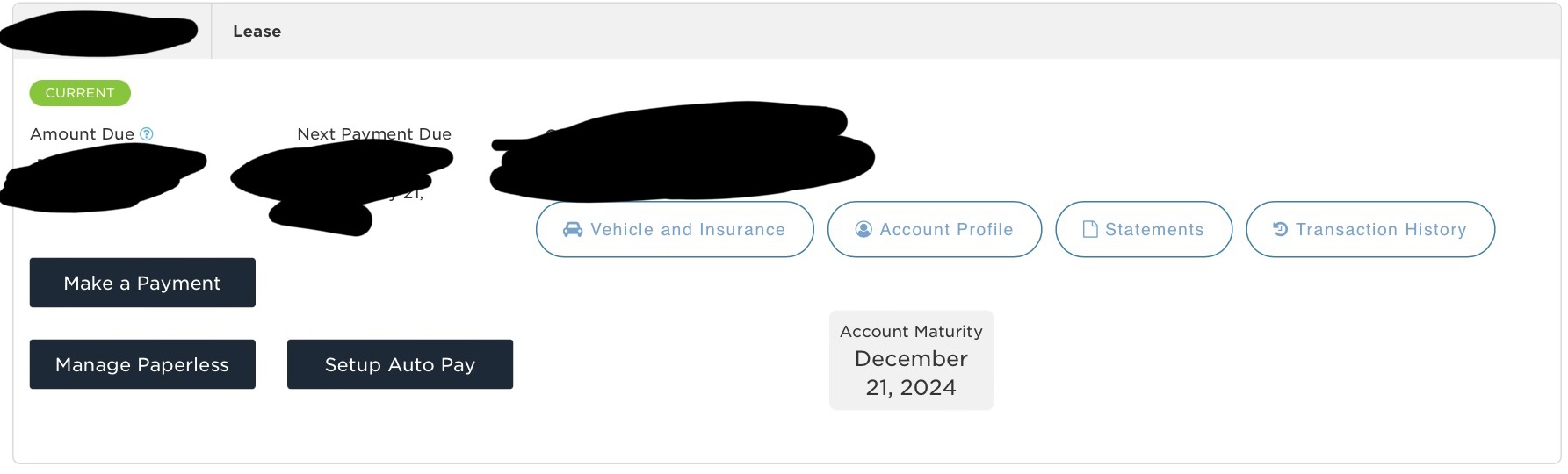
Task: Select Setup Auto Pay
Action: [400, 364]
